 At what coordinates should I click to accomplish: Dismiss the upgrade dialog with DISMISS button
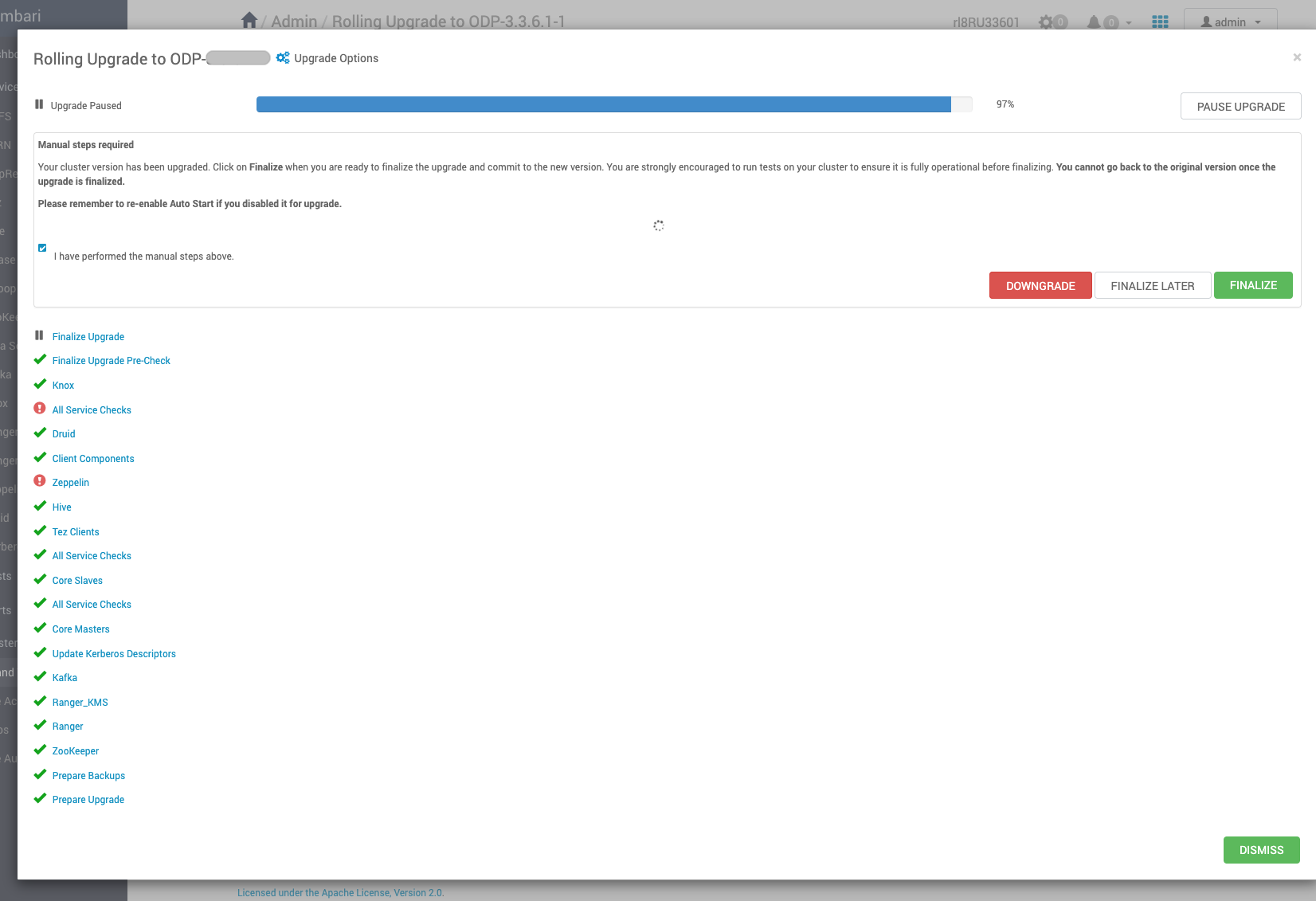point(1262,850)
